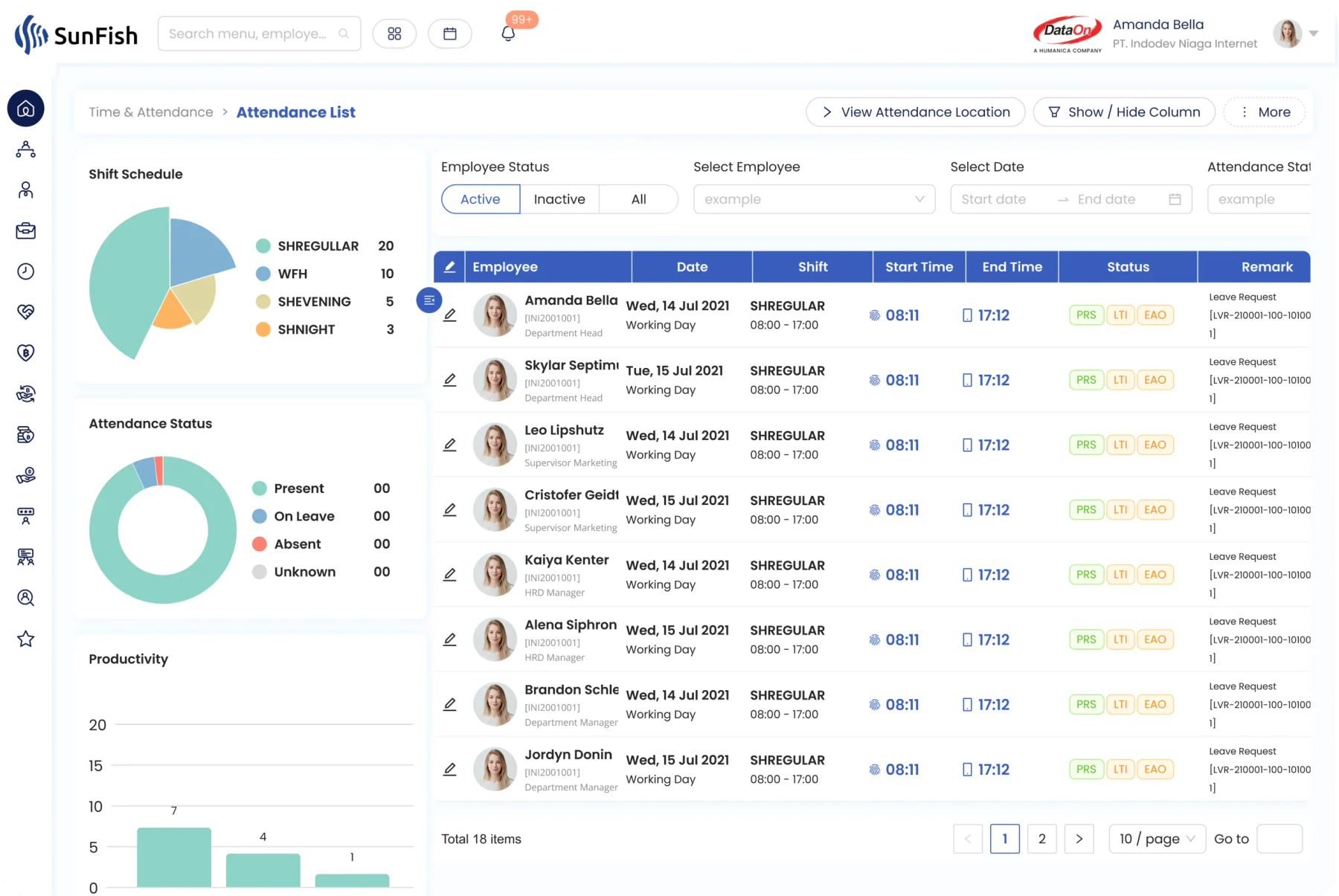Click the search magnifier icon
The width and height of the screenshot is (1339, 896).
click(344, 33)
